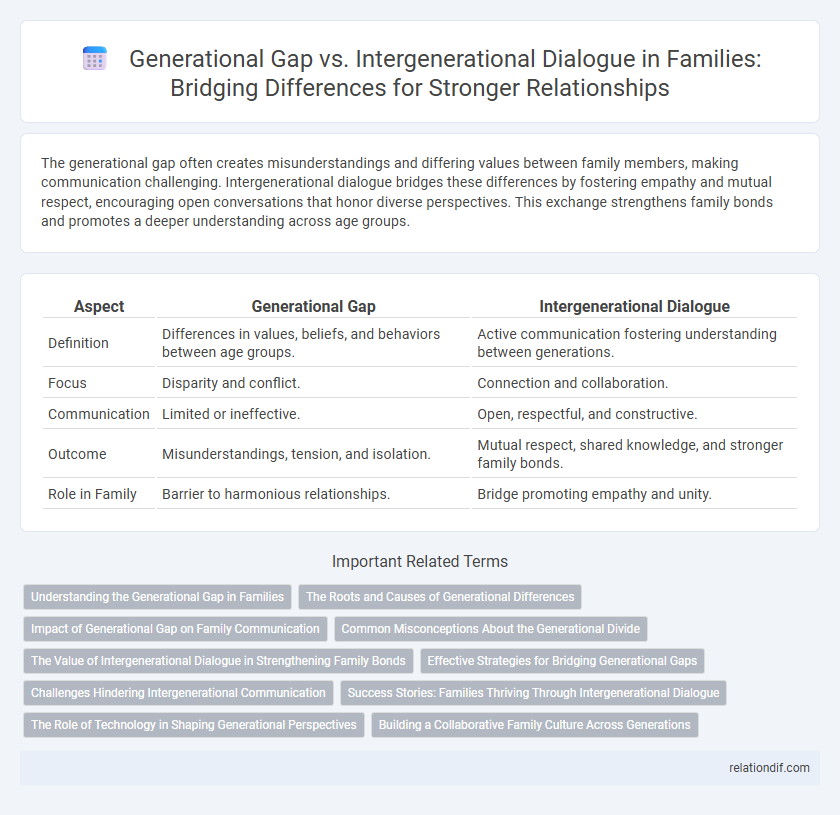Select 'Impact of Generational Gap on Family Communication'
The height and width of the screenshot is (815, 840).
[x=175, y=629]
